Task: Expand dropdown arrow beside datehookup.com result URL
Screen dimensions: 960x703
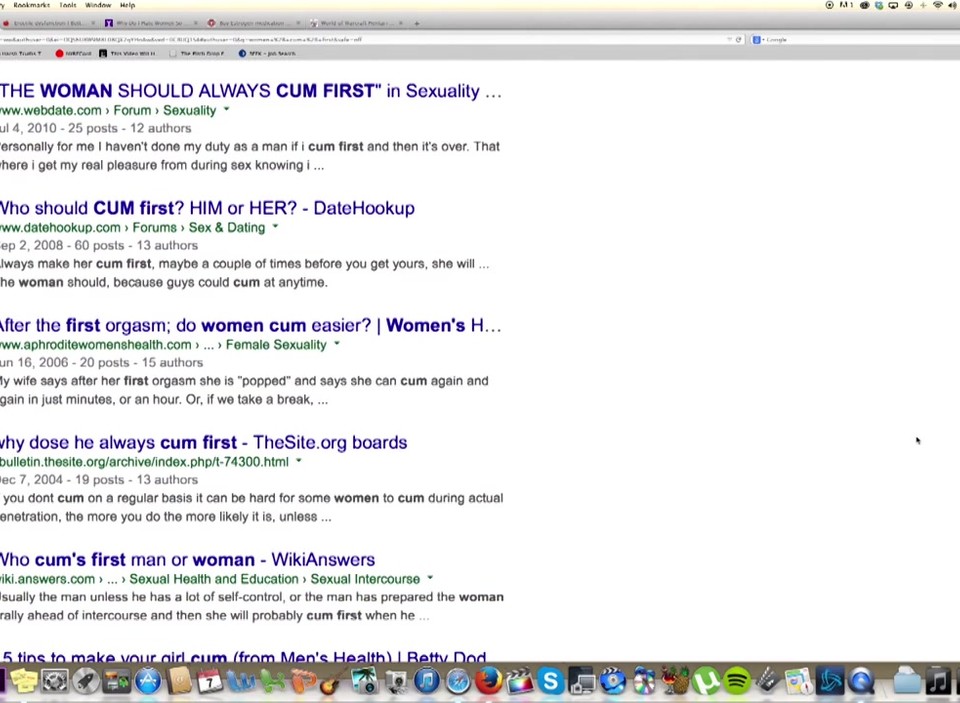Action: (276, 227)
